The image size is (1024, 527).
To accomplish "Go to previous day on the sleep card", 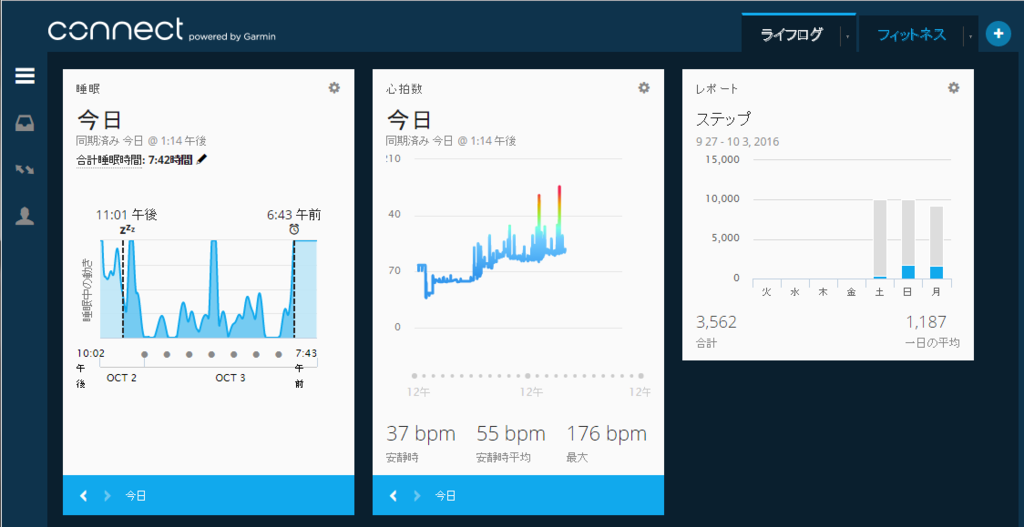I will point(84,496).
